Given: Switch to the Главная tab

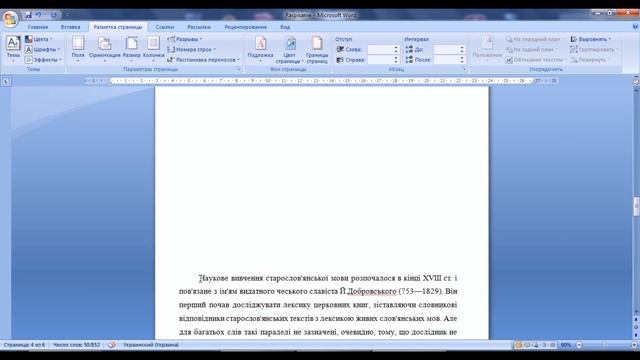Looking at the screenshot, I should click(38, 27).
